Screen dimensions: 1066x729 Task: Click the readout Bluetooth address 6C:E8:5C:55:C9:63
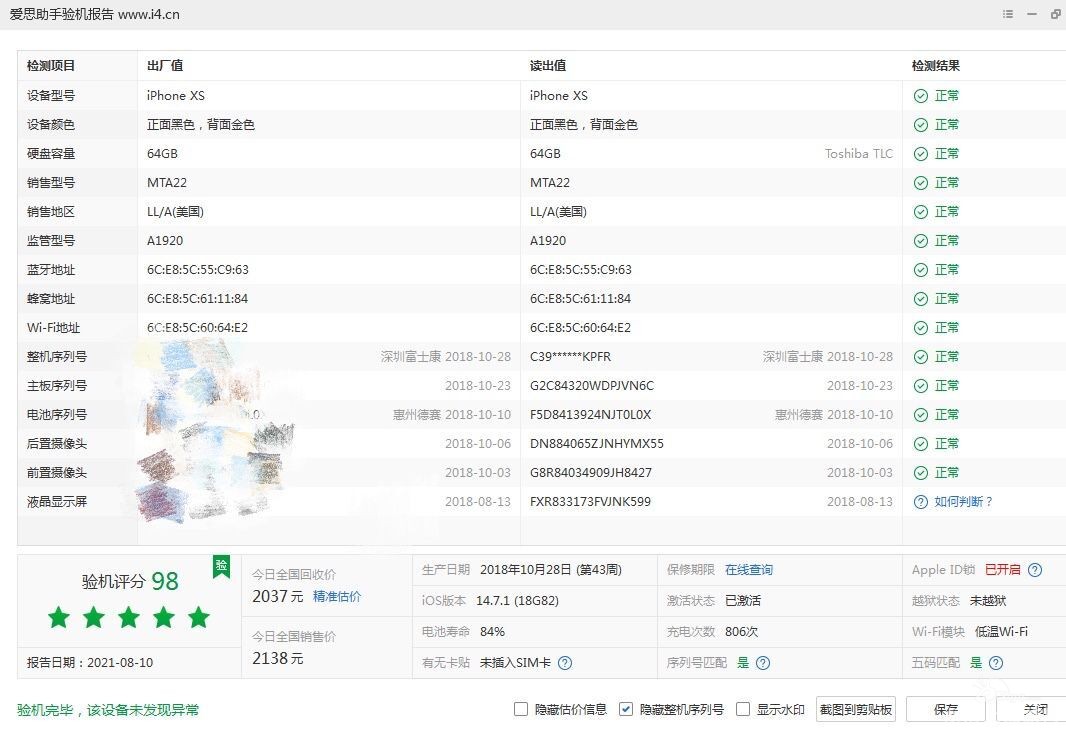581,270
